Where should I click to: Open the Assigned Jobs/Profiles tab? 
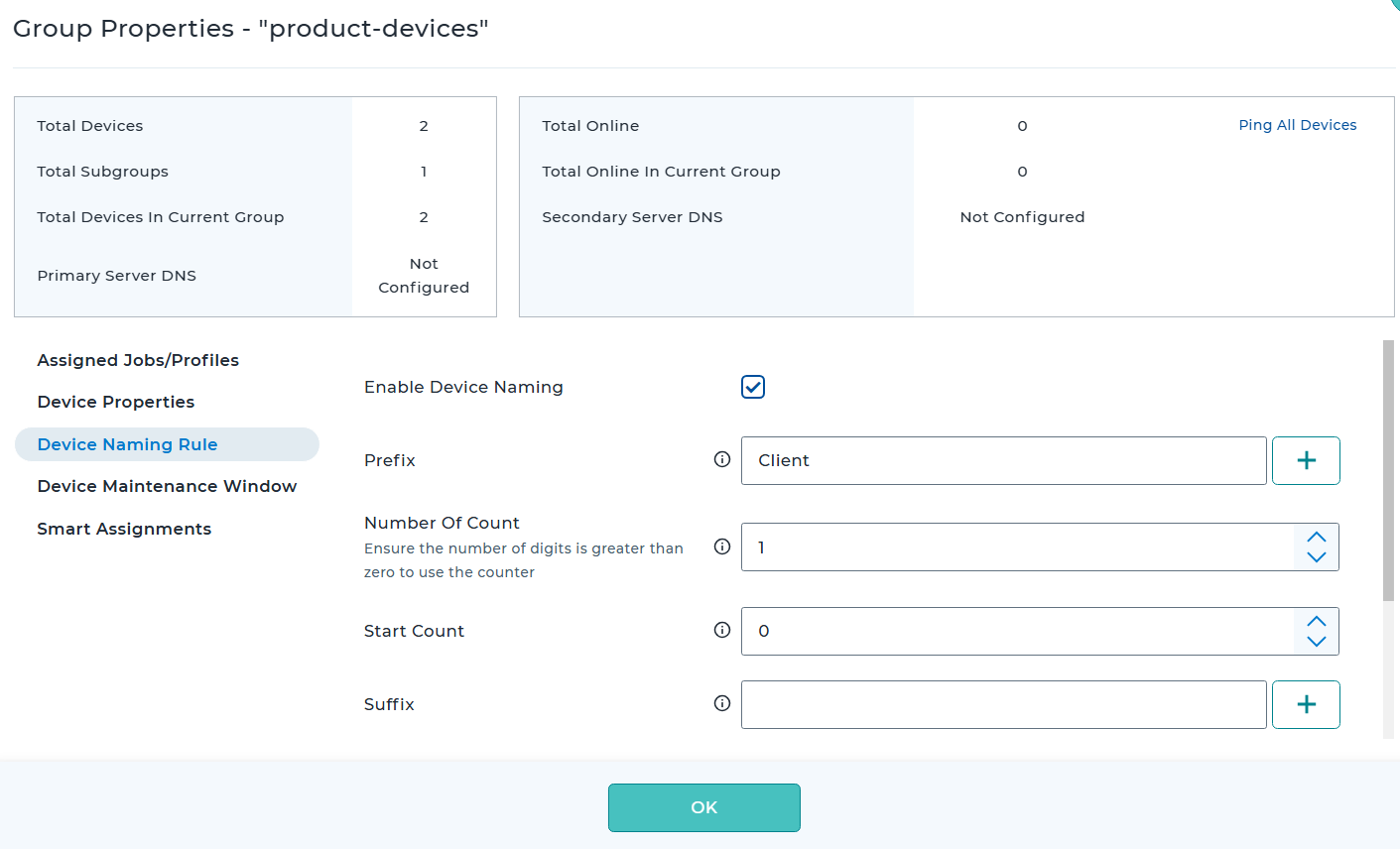[x=138, y=360]
